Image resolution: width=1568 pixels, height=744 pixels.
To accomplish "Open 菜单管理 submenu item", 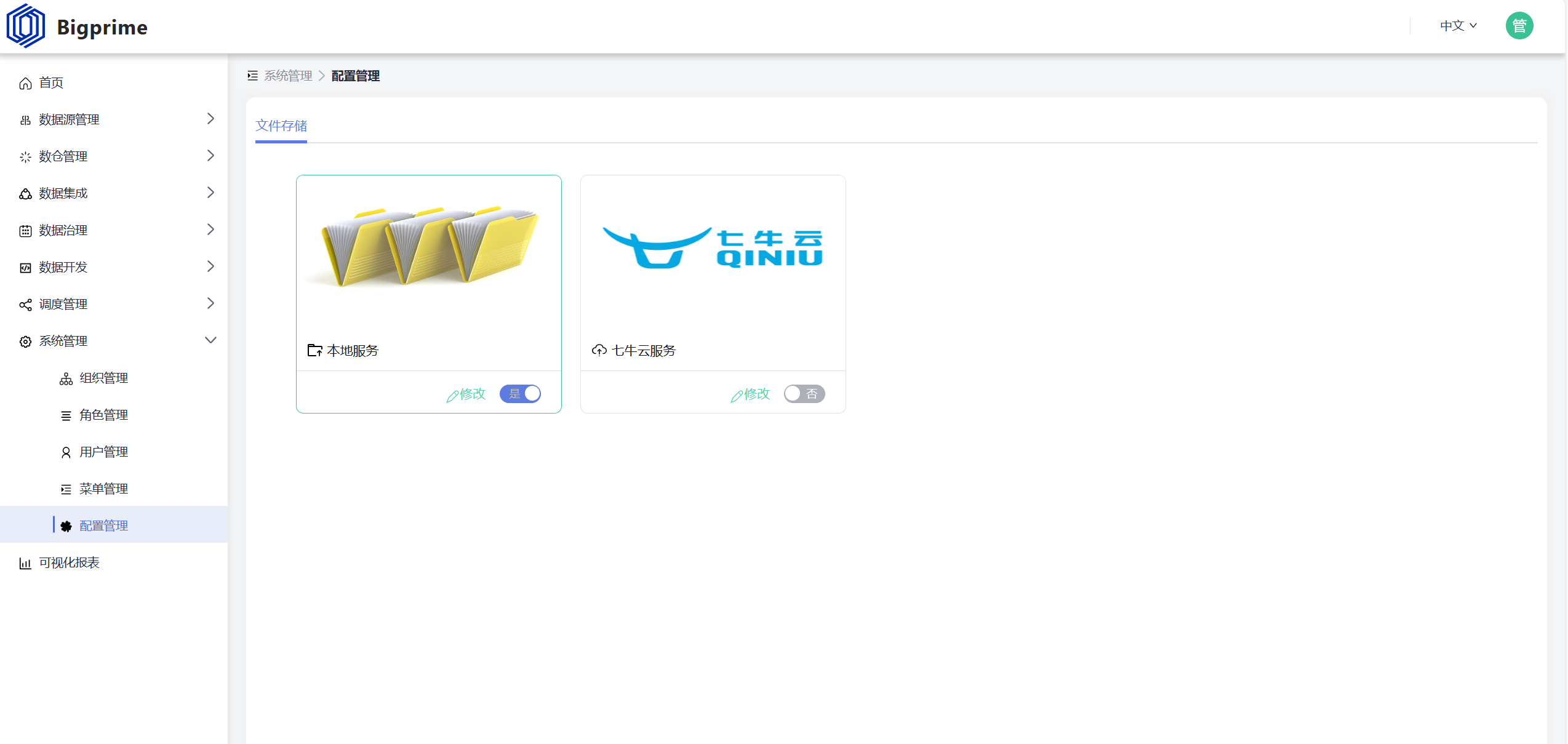I will pyautogui.click(x=114, y=489).
